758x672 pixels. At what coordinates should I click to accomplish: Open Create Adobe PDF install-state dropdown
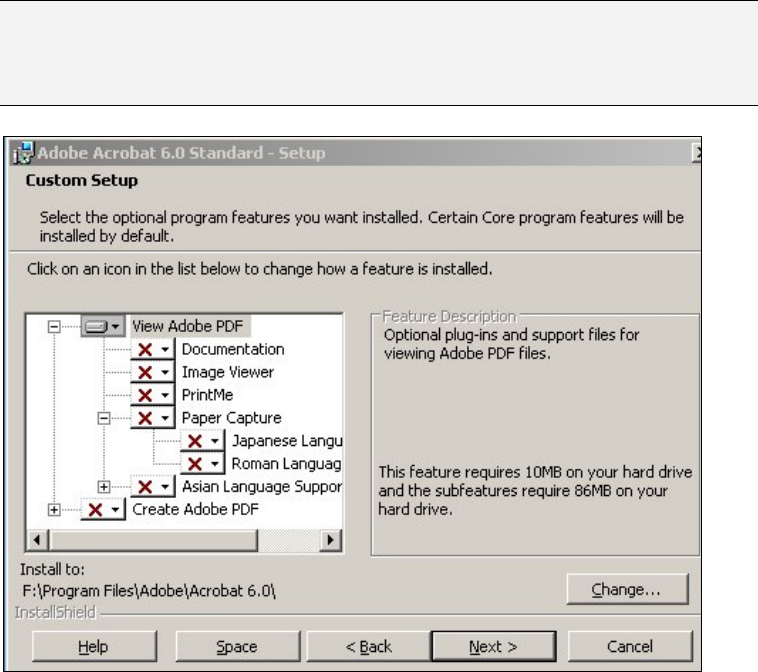102,510
